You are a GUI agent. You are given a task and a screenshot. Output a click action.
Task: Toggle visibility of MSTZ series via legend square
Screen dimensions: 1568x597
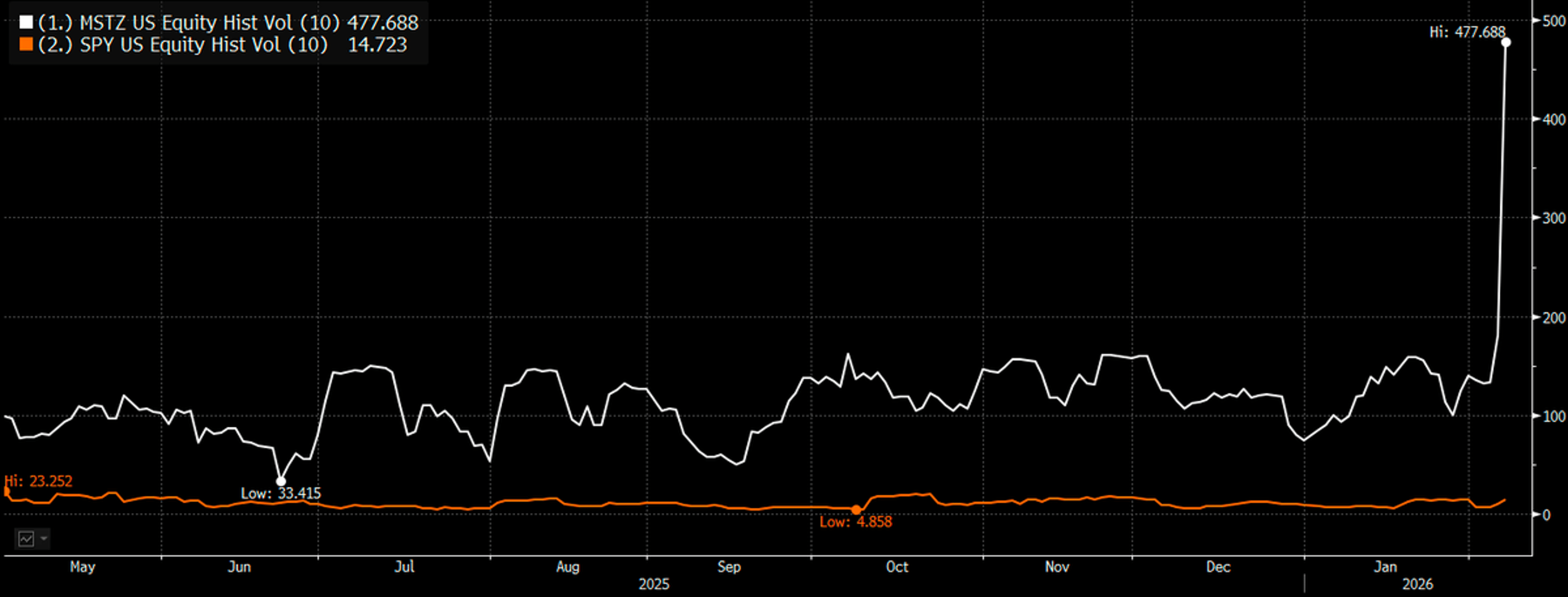tap(27, 22)
